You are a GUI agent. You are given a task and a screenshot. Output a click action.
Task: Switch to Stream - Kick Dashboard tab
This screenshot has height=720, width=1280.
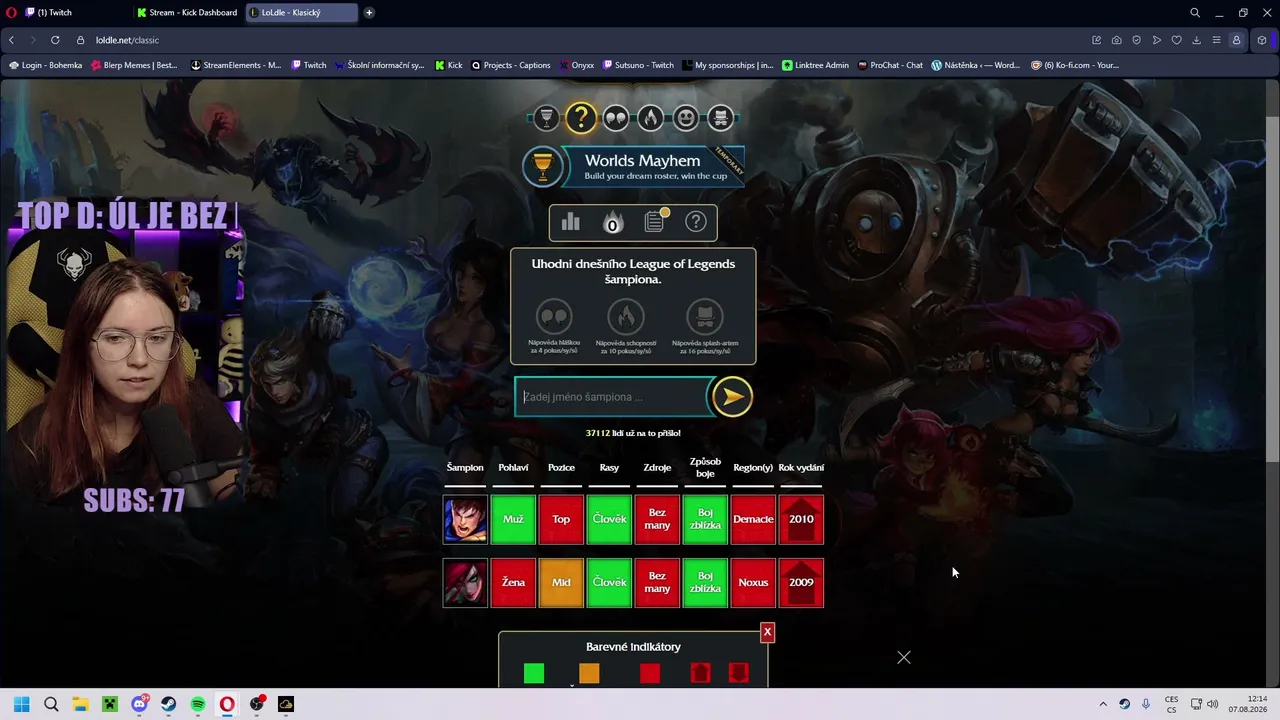click(187, 13)
